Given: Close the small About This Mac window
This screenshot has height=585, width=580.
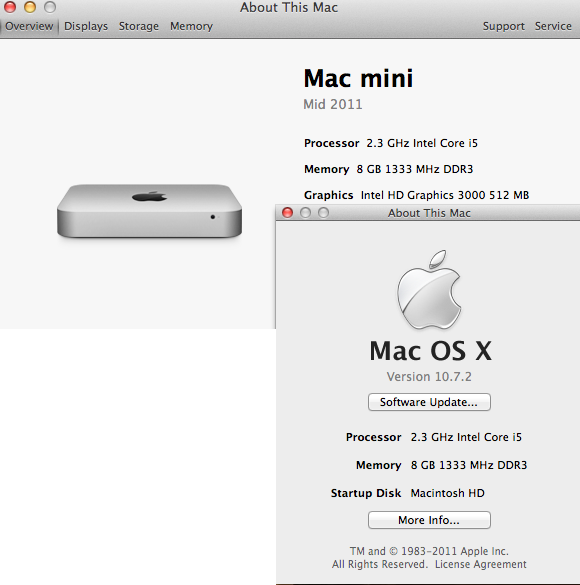Looking at the screenshot, I should [x=287, y=213].
